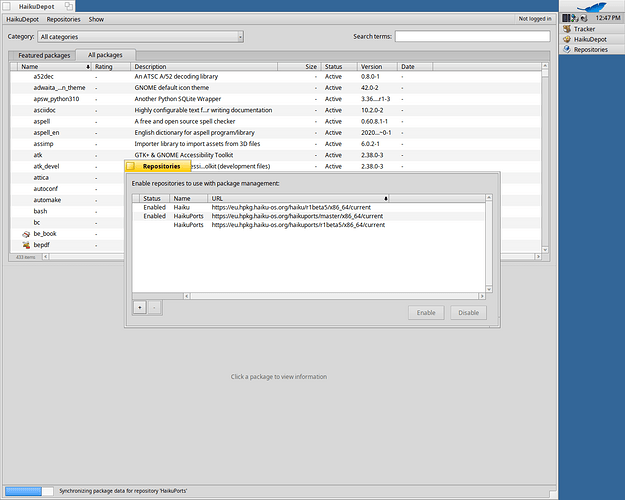625x500 pixels.
Task: Select the HaikuPorts r1beta5 repository row
Action: pos(309,225)
